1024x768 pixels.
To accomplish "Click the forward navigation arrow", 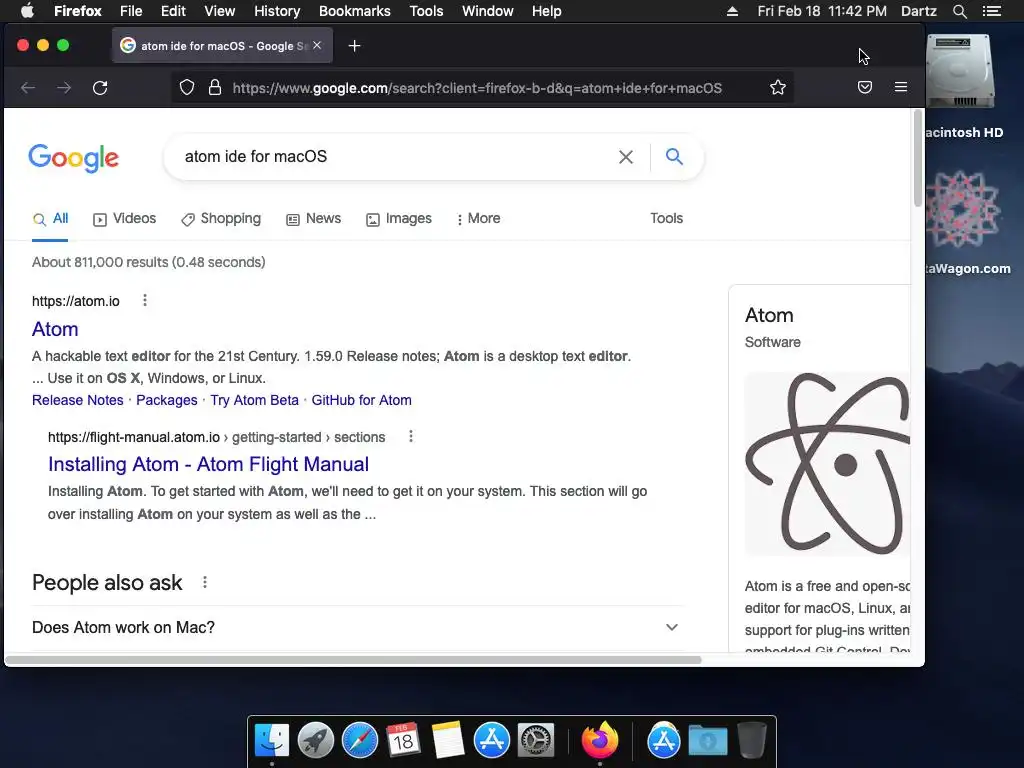I will click(64, 88).
